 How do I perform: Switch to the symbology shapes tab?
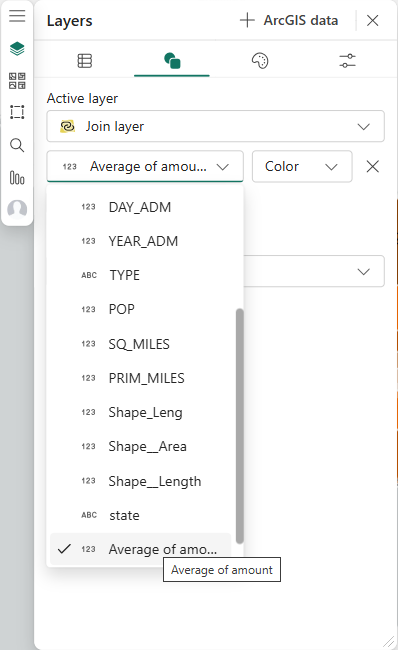(x=172, y=61)
